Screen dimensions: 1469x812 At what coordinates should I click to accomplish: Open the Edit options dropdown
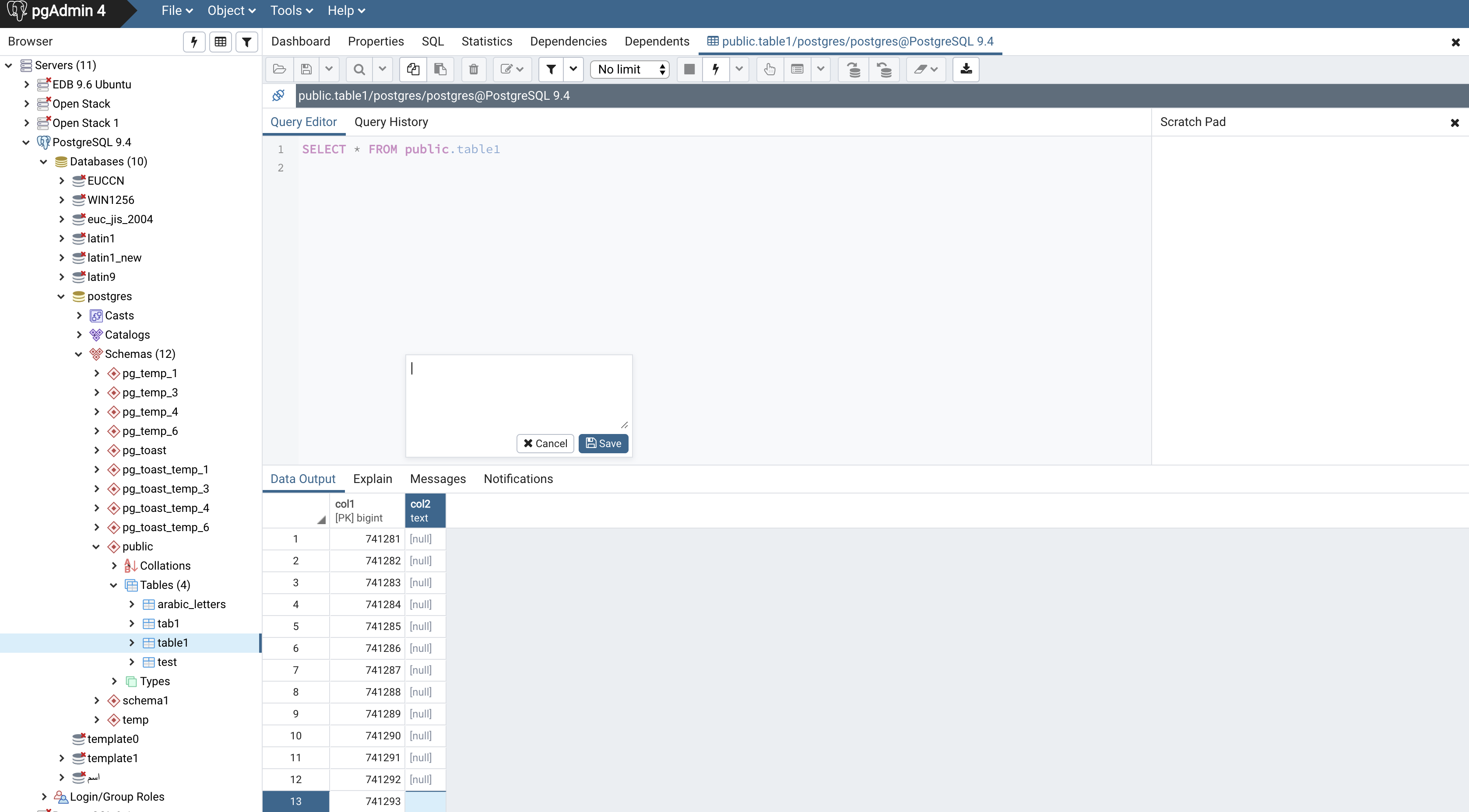(512, 70)
